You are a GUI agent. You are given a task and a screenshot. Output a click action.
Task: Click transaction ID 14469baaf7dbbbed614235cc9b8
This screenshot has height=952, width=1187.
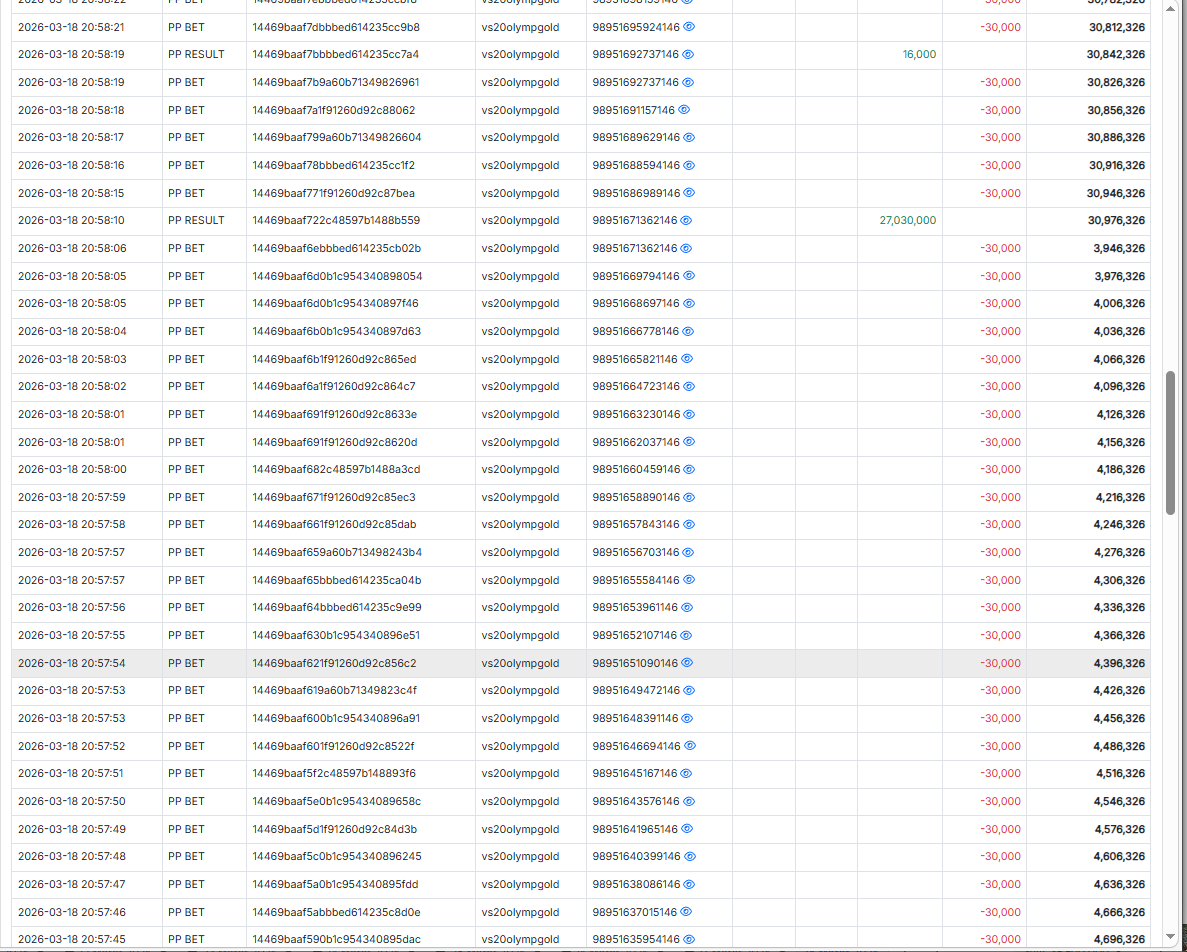(x=336, y=27)
